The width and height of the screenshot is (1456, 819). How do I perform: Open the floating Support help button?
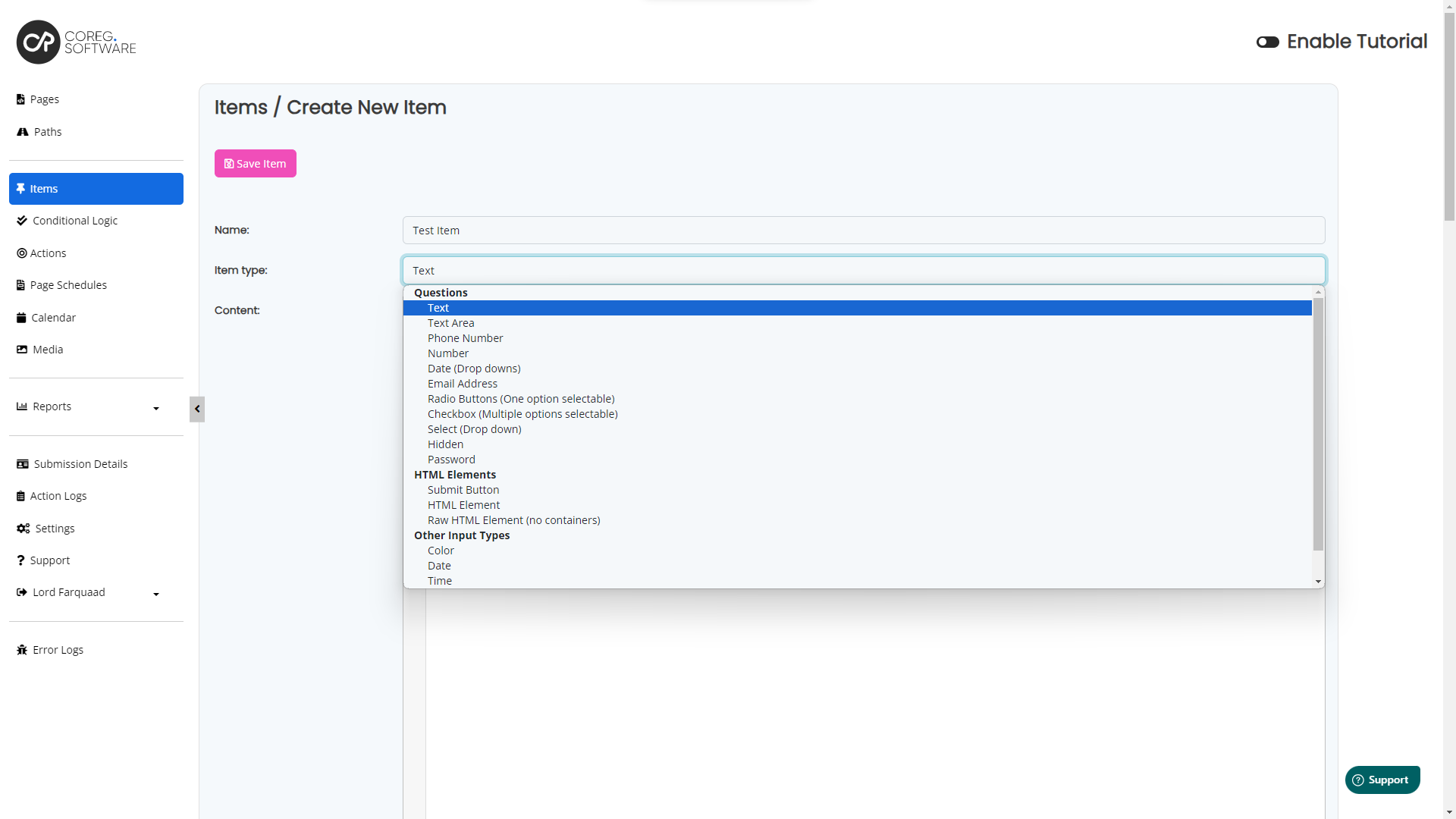[1382, 780]
